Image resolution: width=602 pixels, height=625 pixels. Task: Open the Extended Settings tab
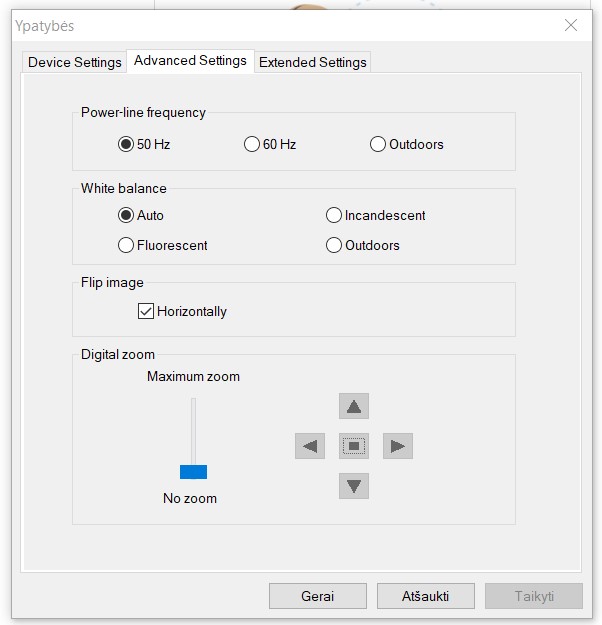(x=312, y=62)
